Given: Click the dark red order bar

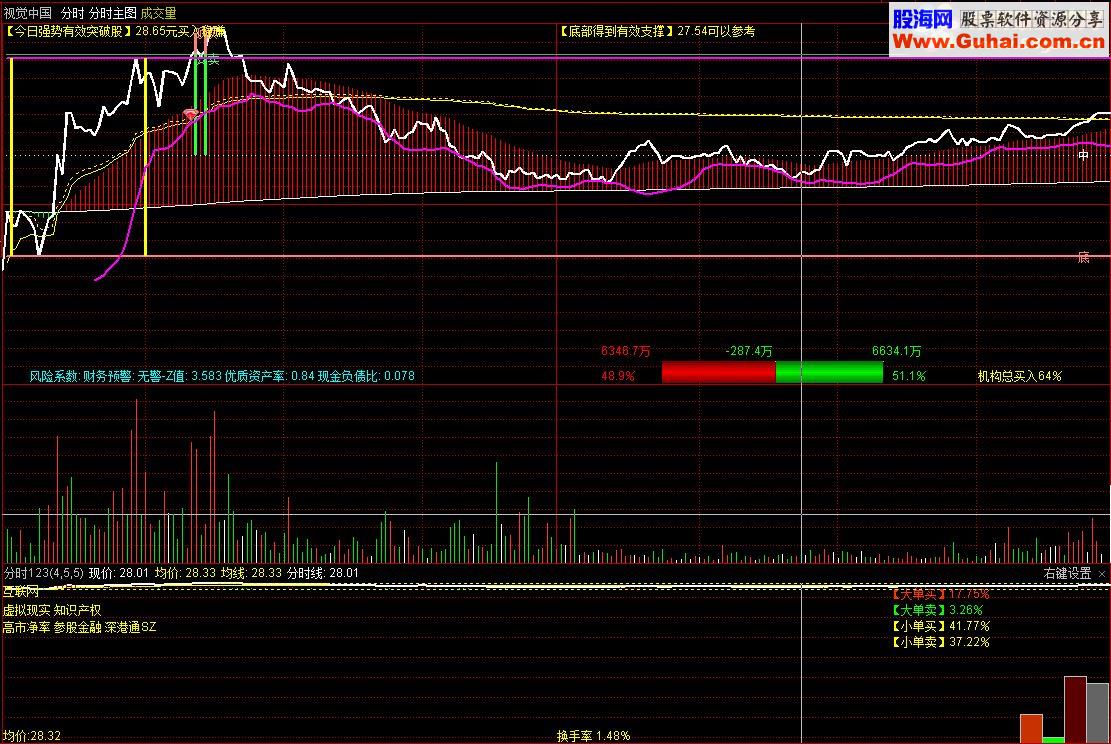Looking at the screenshot, I should pos(1076,709).
